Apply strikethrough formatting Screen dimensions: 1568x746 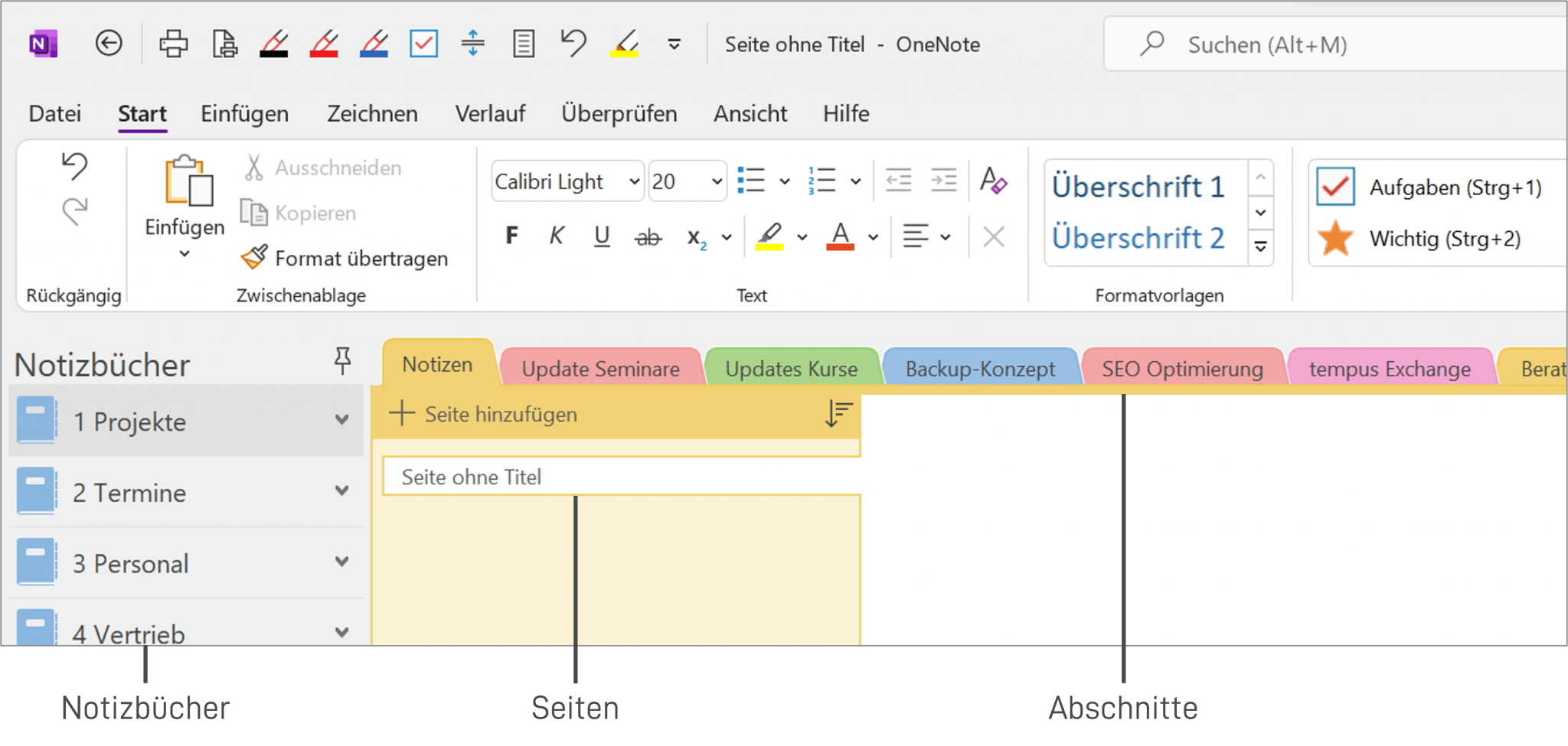point(648,237)
